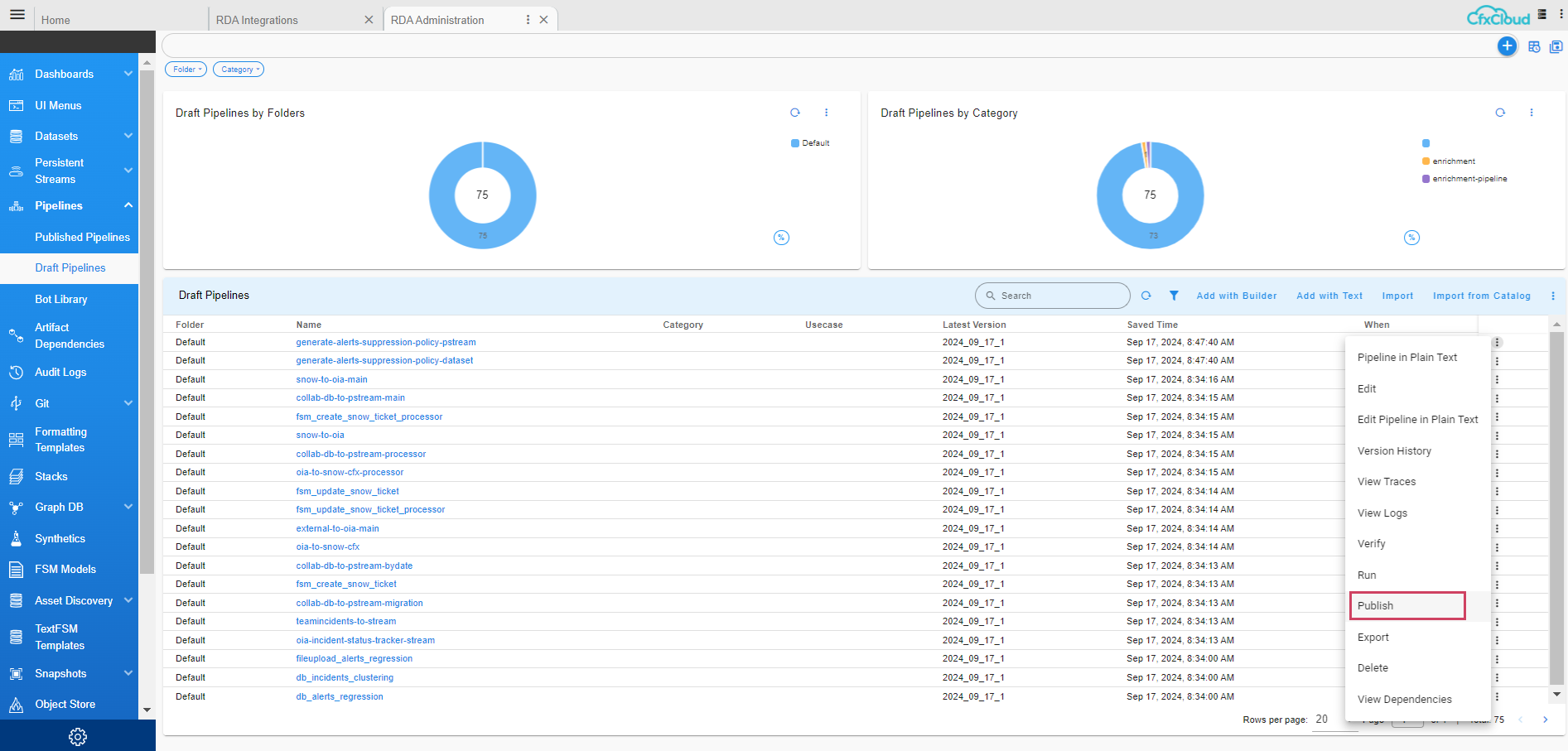
Task: Collapse the Pipelines sidebar section
Action: pyautogui.click(x=128, y=205)
